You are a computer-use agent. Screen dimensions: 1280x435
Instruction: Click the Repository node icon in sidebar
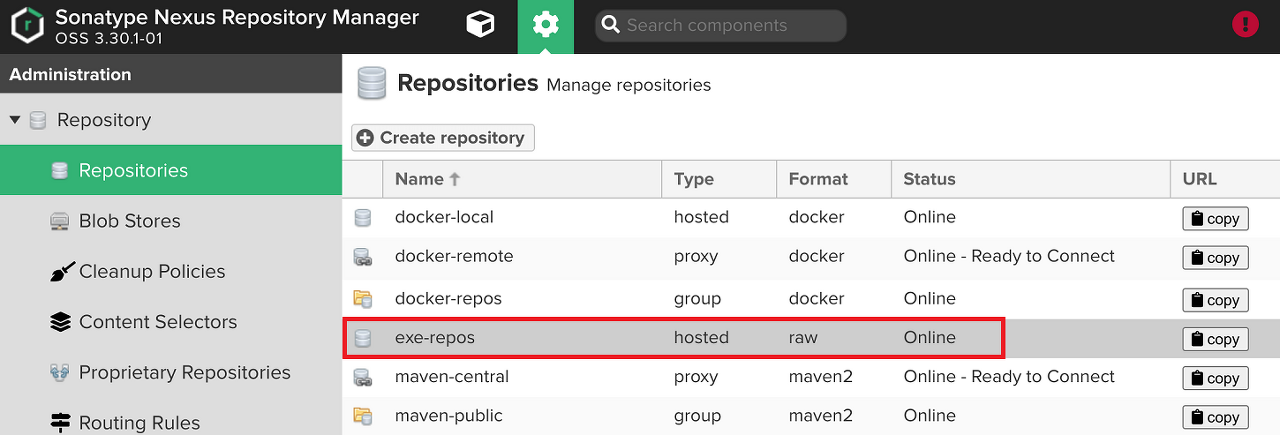point(38,121)
